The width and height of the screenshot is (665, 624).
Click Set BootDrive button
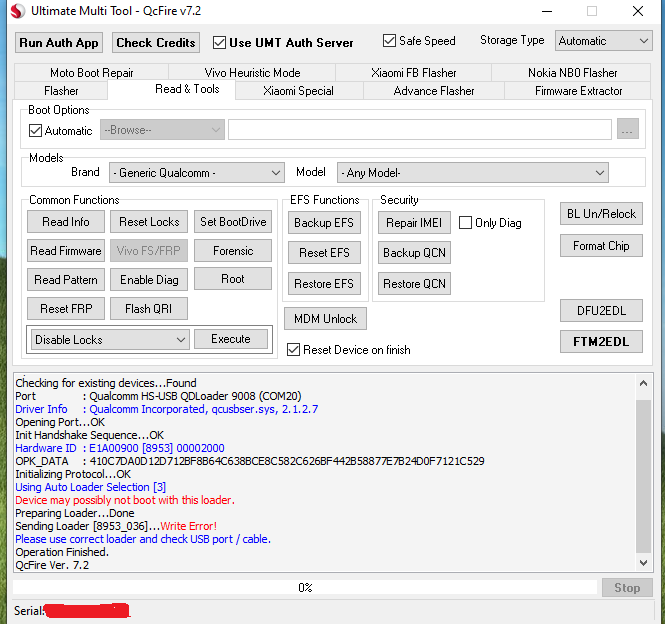233,222
